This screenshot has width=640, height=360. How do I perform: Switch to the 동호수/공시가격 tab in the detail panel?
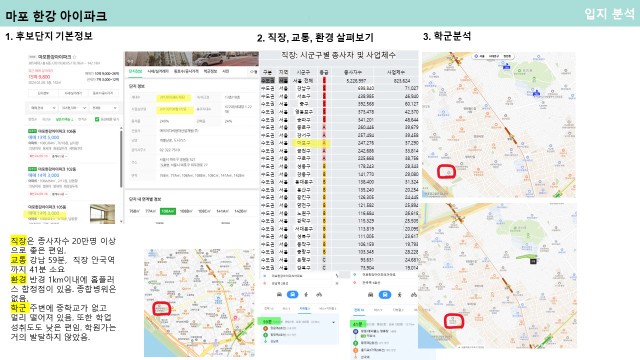[x=186, y=71]
